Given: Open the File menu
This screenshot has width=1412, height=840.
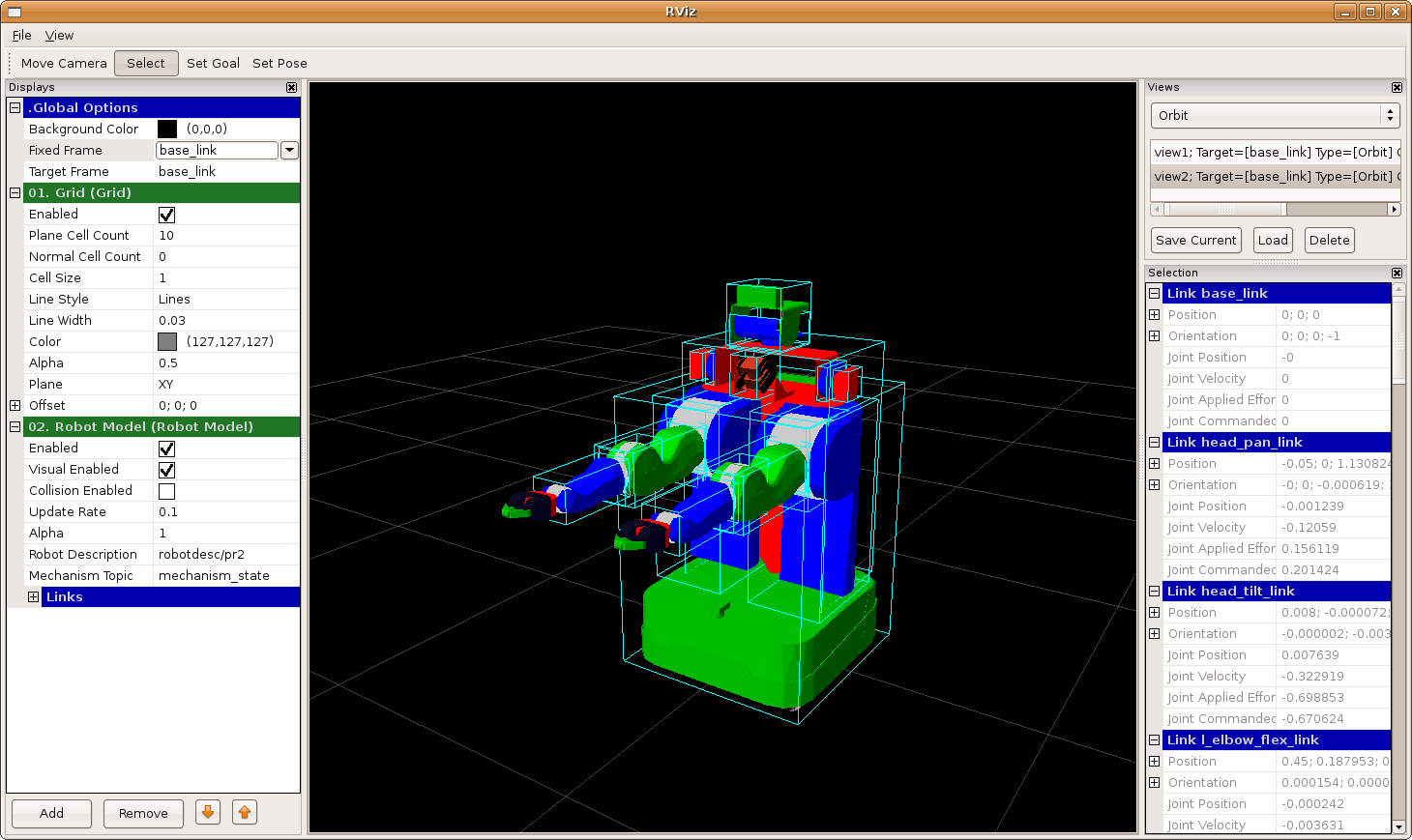Looking at the screenshot, I should point(21,36).
